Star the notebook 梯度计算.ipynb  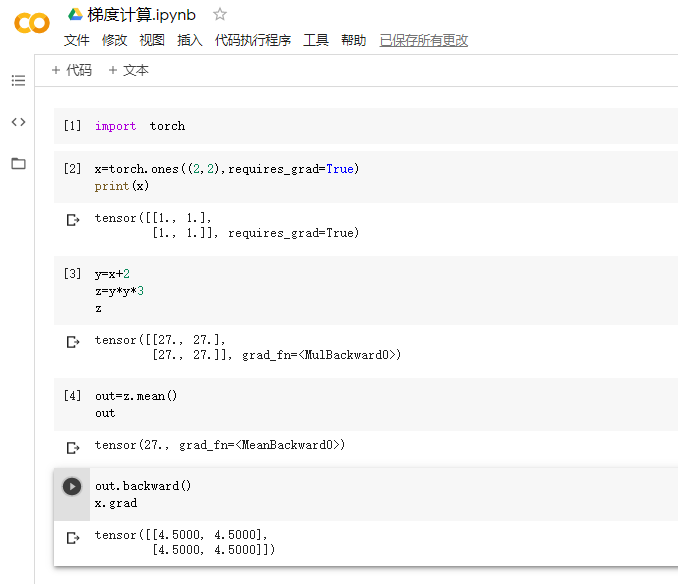tap(220, 15)
